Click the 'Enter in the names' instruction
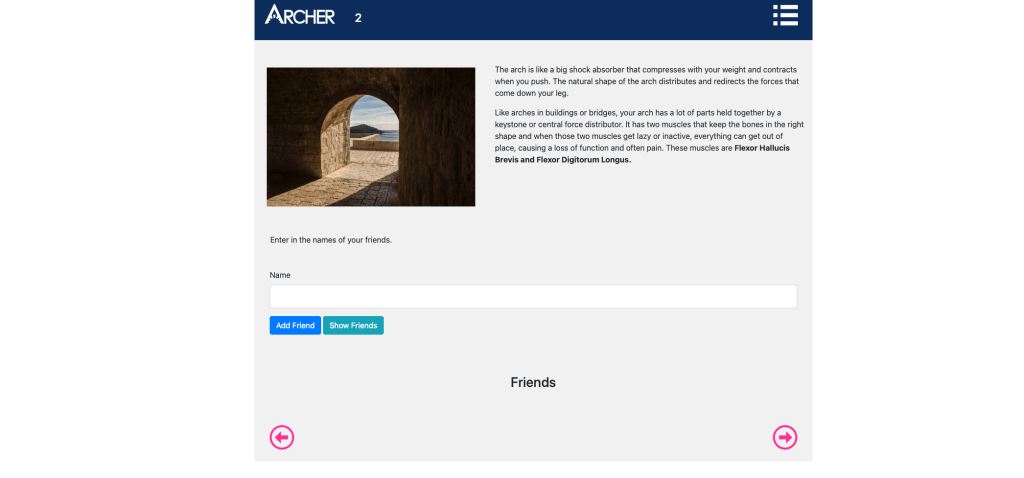Image resolution: width=1024 pixels, height=478 pixels. 331,240
